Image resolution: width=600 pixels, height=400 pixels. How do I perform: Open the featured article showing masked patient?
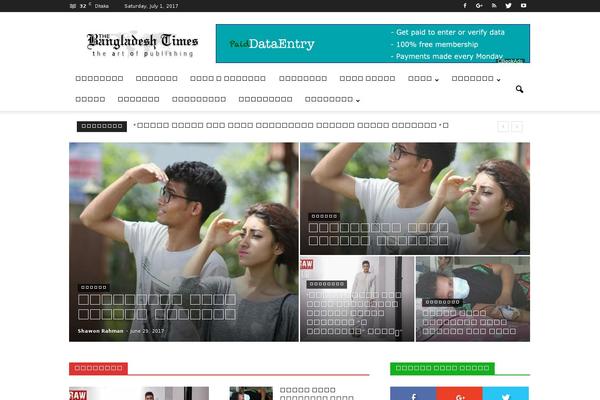pos(473,299)
